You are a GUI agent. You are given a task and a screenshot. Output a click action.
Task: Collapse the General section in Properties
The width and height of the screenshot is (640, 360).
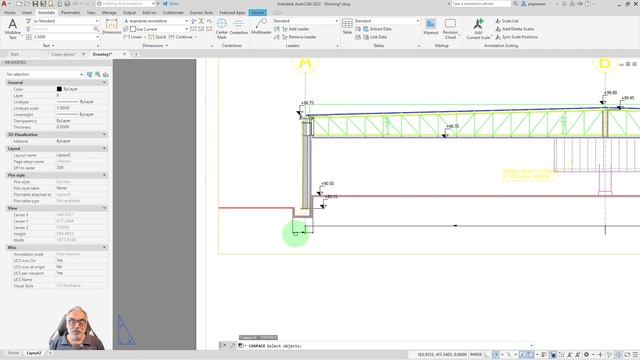click(x=104, y=82)
